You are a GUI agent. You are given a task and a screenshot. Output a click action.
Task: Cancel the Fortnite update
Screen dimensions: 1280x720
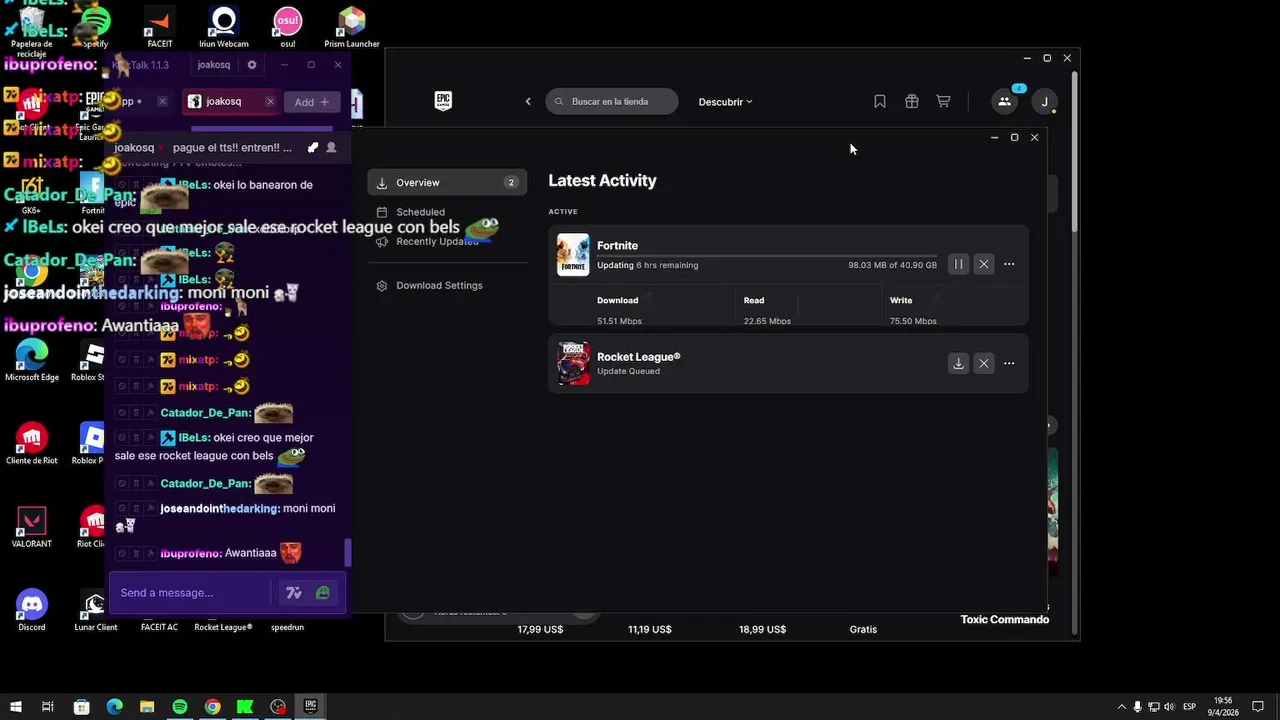[x=984, y=264]
